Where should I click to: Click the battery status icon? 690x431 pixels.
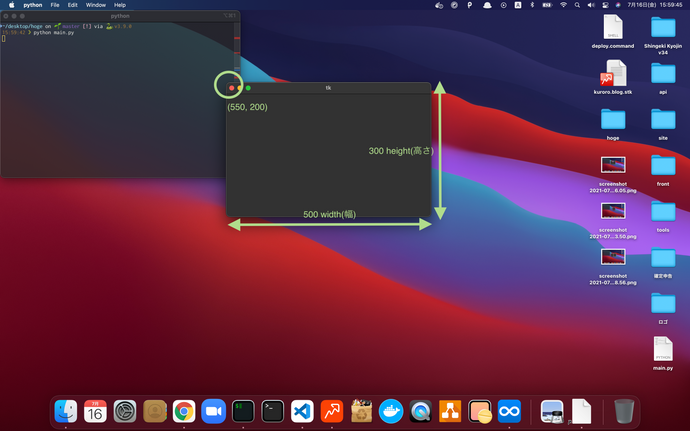tap(547, 5)
